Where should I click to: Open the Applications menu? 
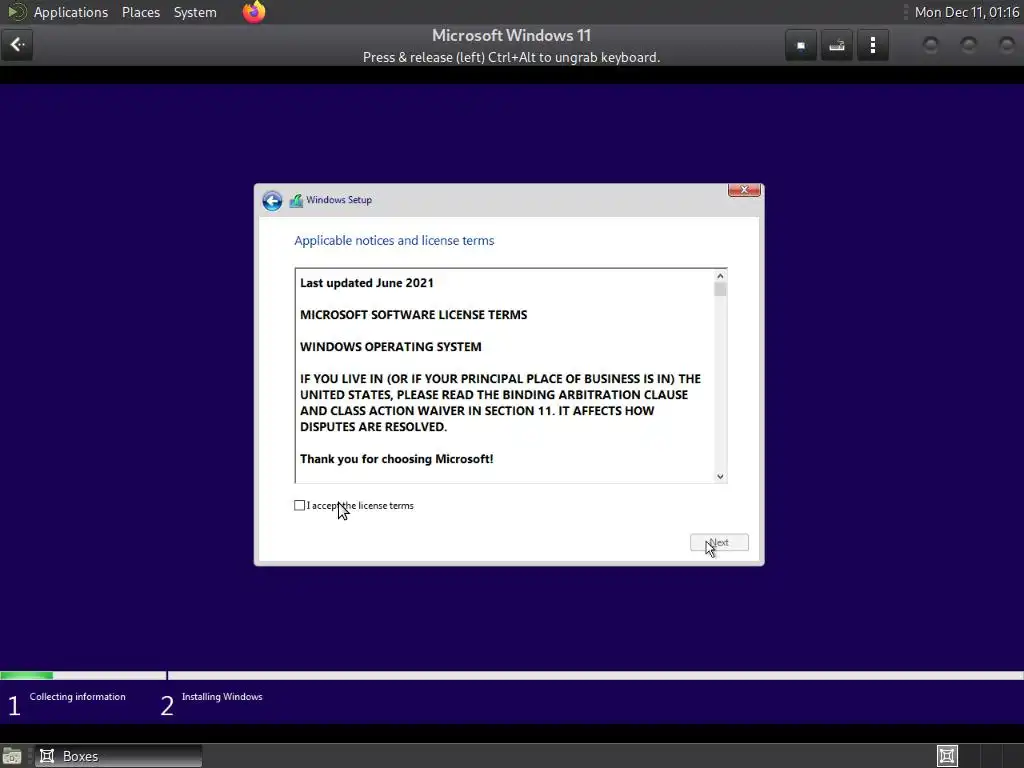pyautogui.click(x=71, y=12)
